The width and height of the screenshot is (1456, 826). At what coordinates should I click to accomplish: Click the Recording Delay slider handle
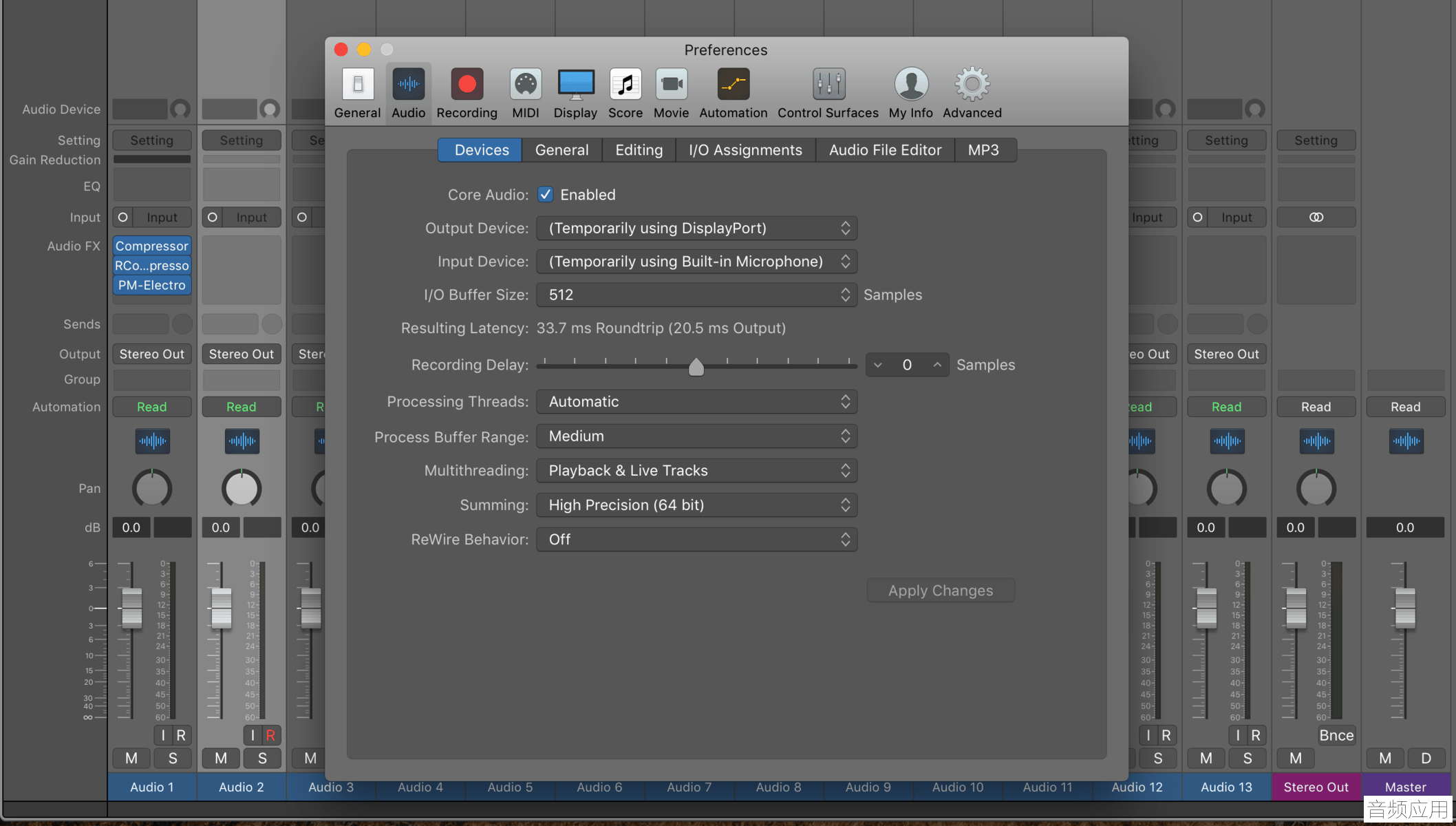coord(696,367)
